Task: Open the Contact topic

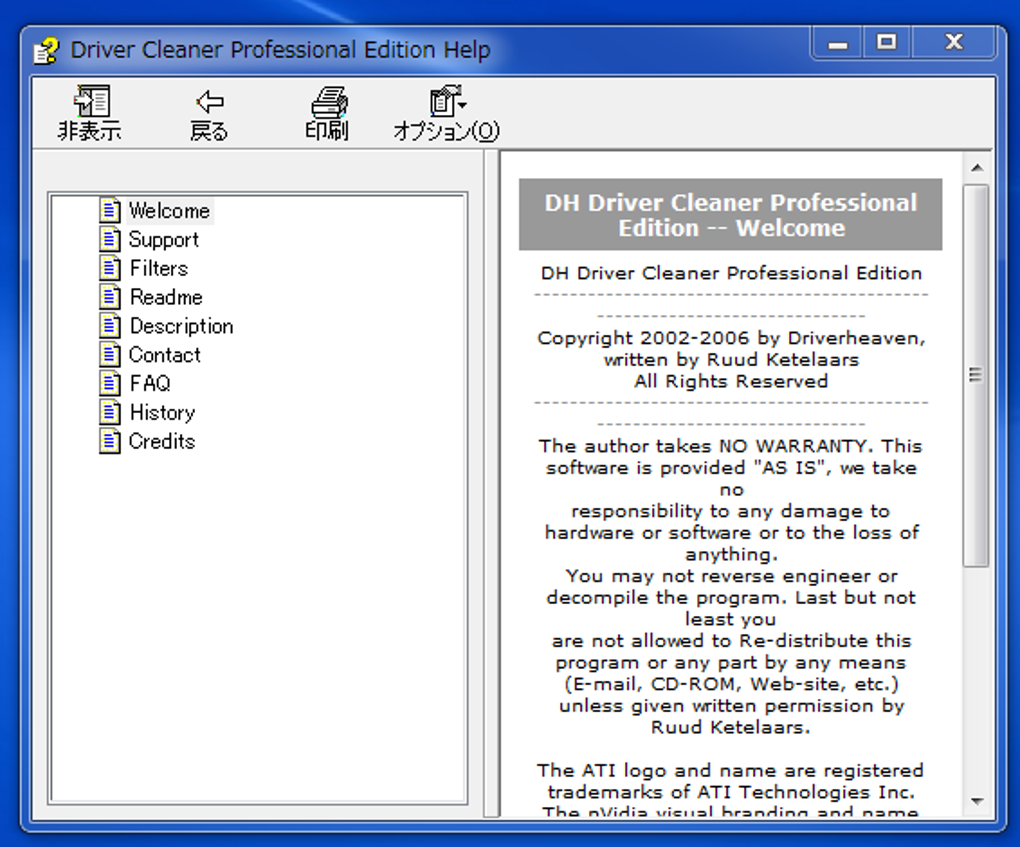Action: (165, 355)
